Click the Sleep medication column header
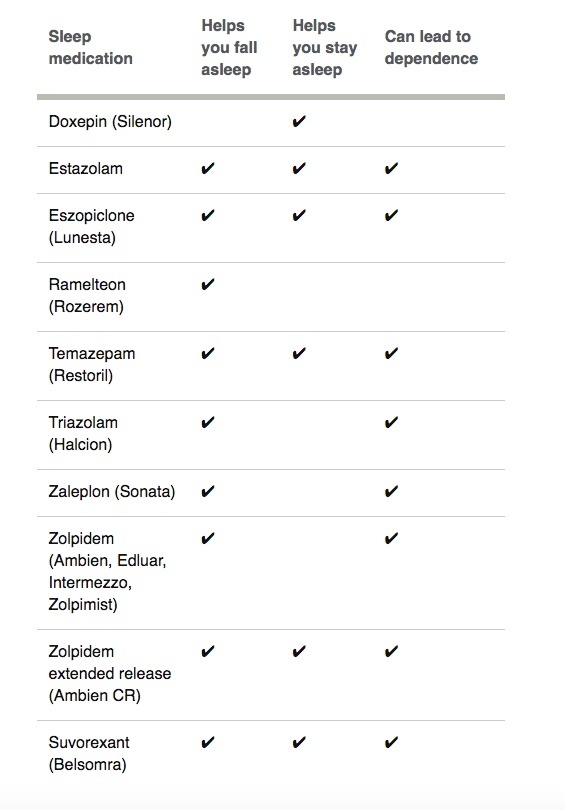Viewport: 565px width, 810px height. [x=90, y=48]
